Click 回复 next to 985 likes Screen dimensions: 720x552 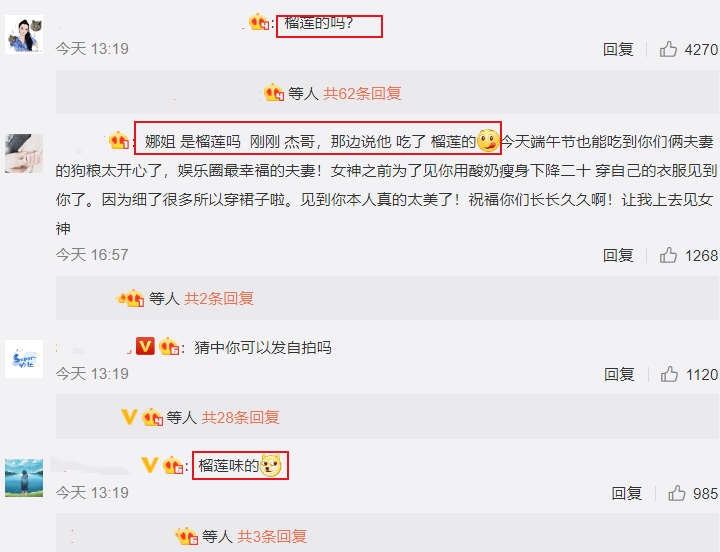626,493
